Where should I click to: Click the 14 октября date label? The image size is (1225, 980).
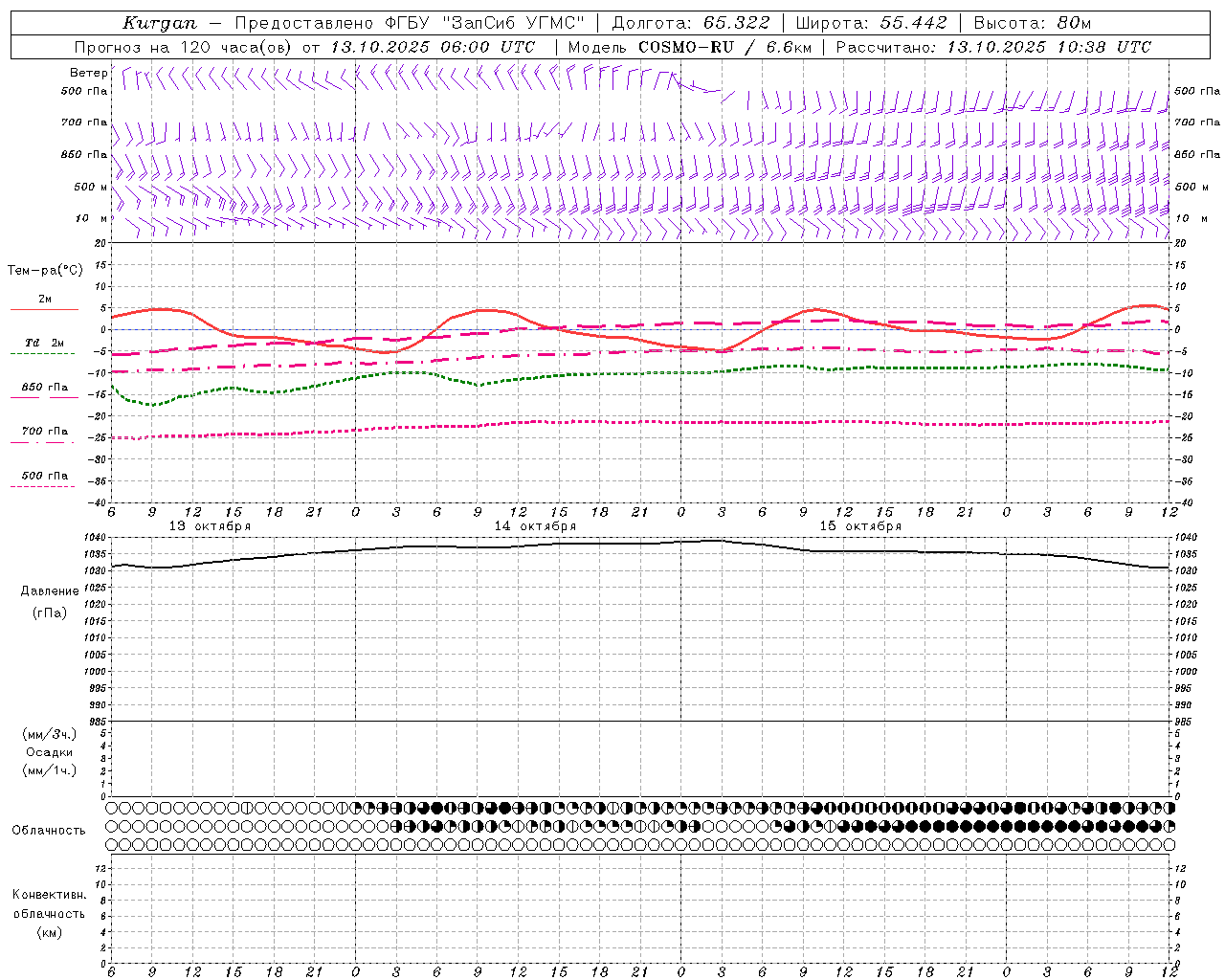click(535, 526)
